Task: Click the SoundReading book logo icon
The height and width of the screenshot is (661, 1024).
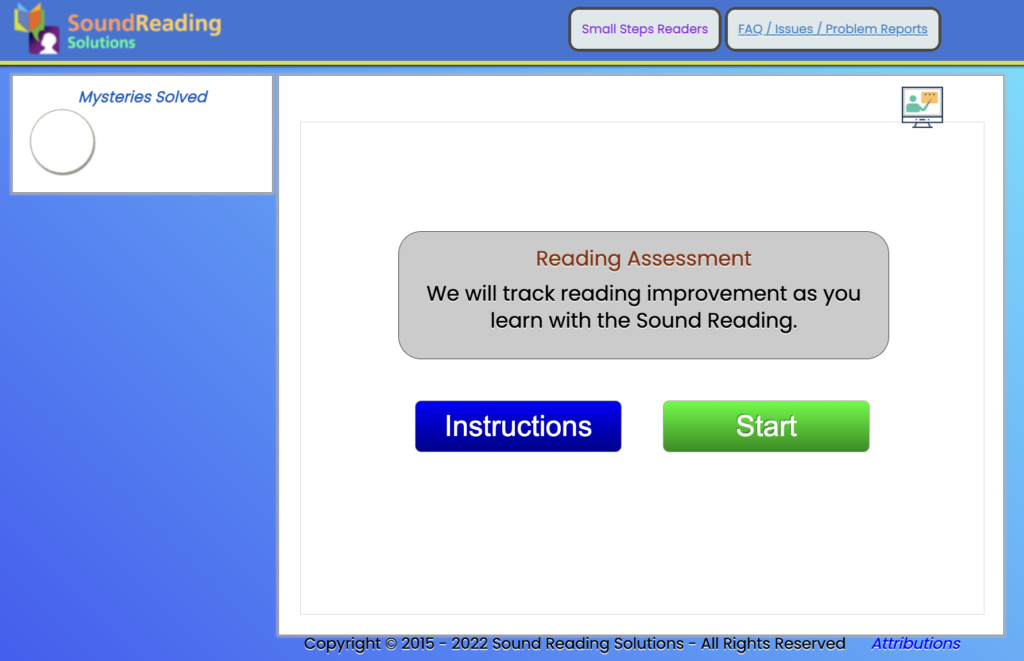Action: coord(36,29)
